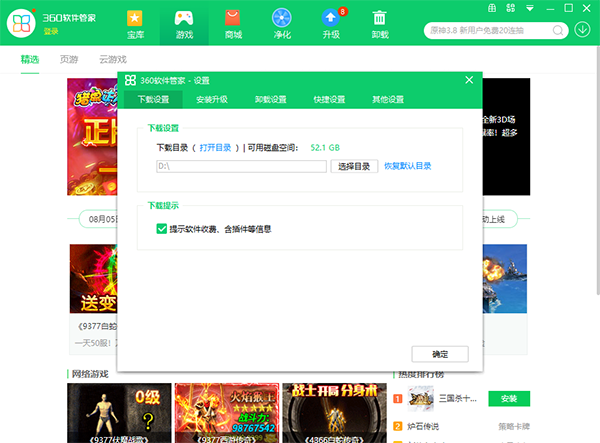Click the 选择目录 button
Screen dimensions: 600x443
pyautogui.click(x=354, y=166)
